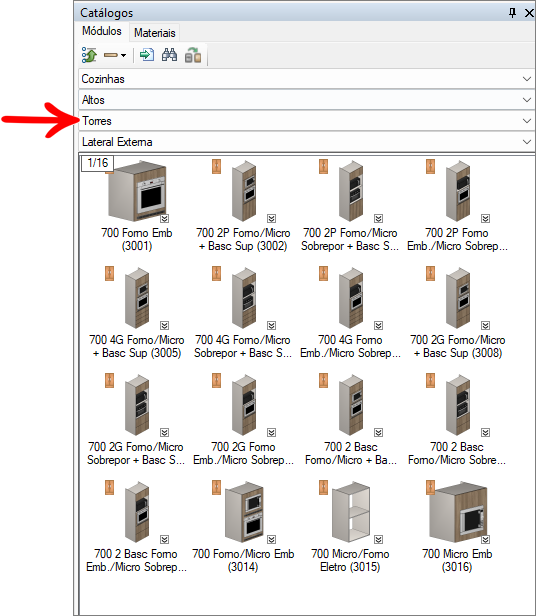Image resolution: width=536 pixels, height=616 pixels.
Task: Click door icon of 700 Forno/Micro Emb (3014)
Action: coord(217,488)
